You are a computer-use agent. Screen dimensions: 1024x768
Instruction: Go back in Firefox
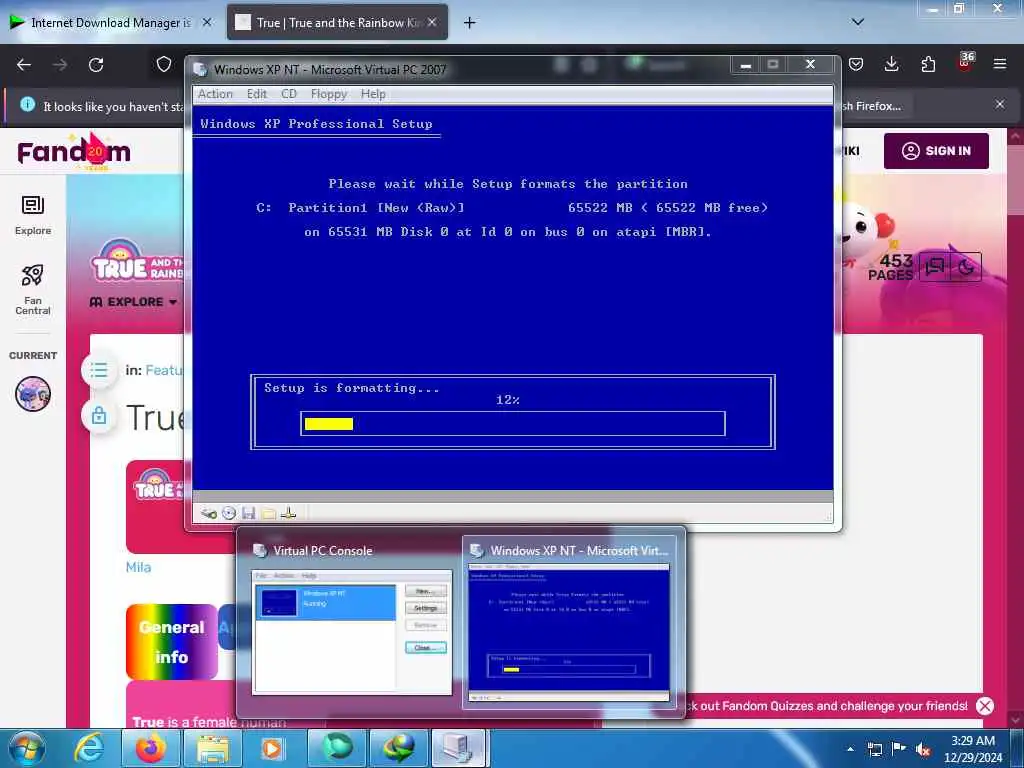(x=24, y=65)
